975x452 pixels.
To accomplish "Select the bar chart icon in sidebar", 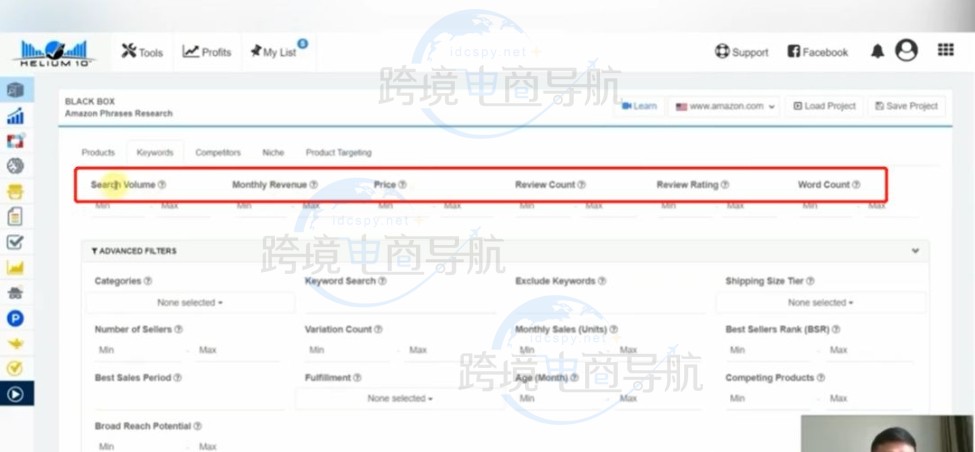I will coord(15,117).
